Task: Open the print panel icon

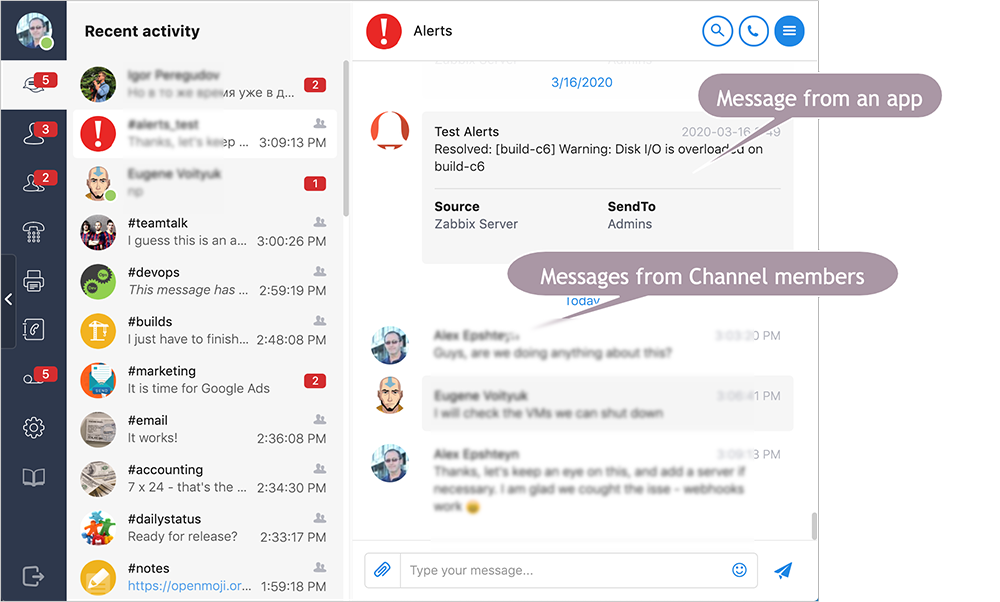Action: coord(33,281)
